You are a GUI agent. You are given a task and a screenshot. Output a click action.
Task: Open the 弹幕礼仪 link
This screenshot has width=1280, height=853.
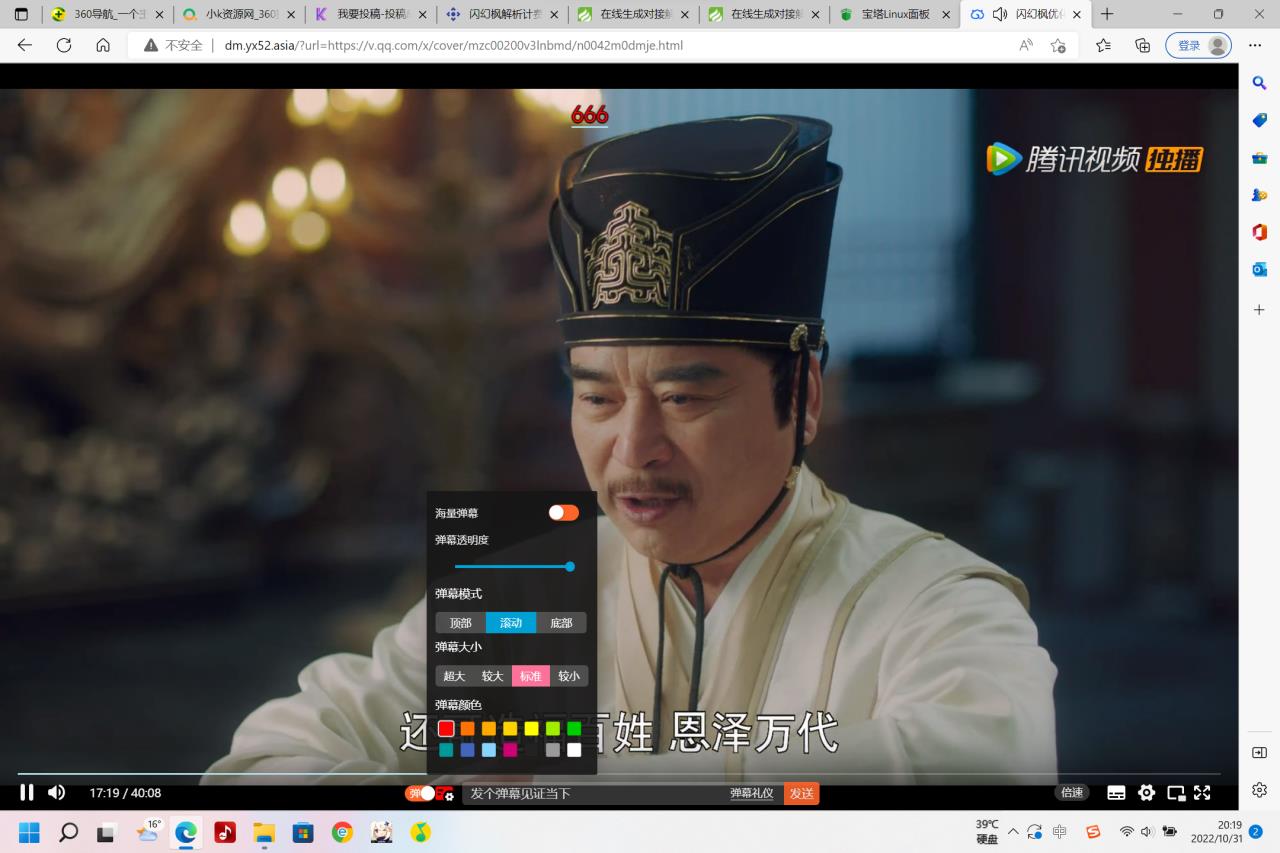pyautogui.click(x=752, y=793)
